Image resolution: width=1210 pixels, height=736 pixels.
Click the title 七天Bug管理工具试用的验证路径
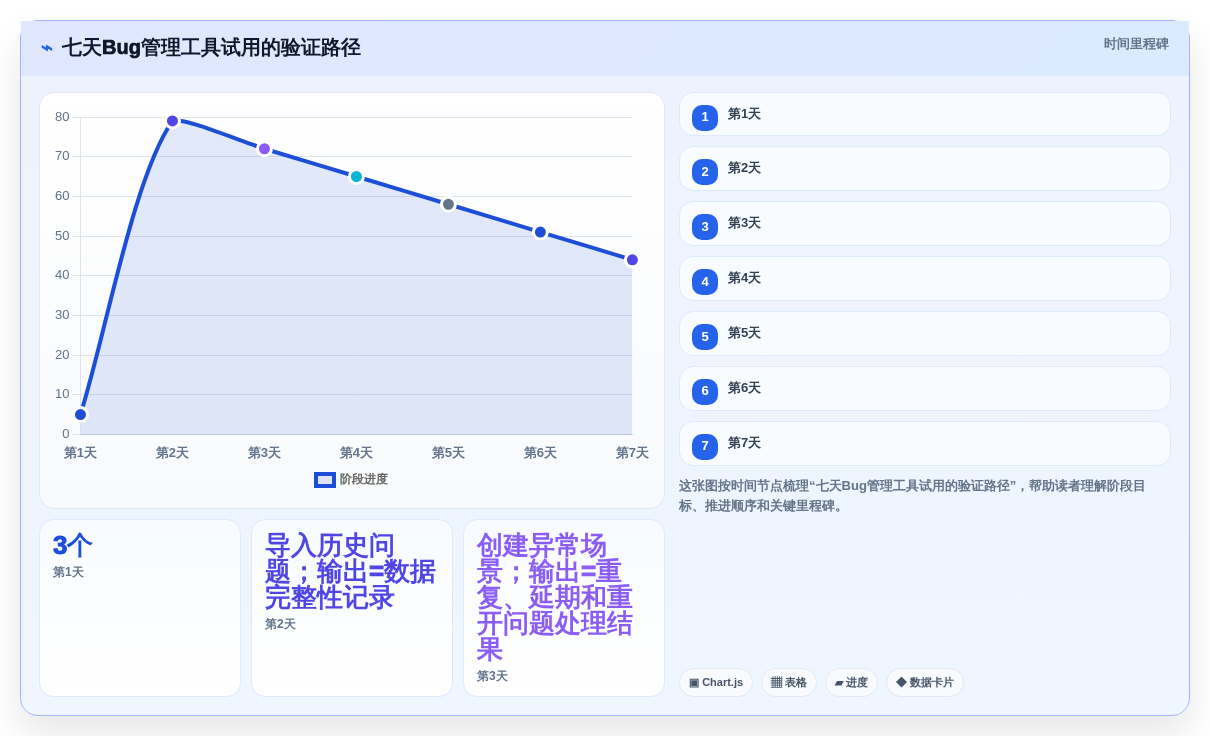[211, 48]
